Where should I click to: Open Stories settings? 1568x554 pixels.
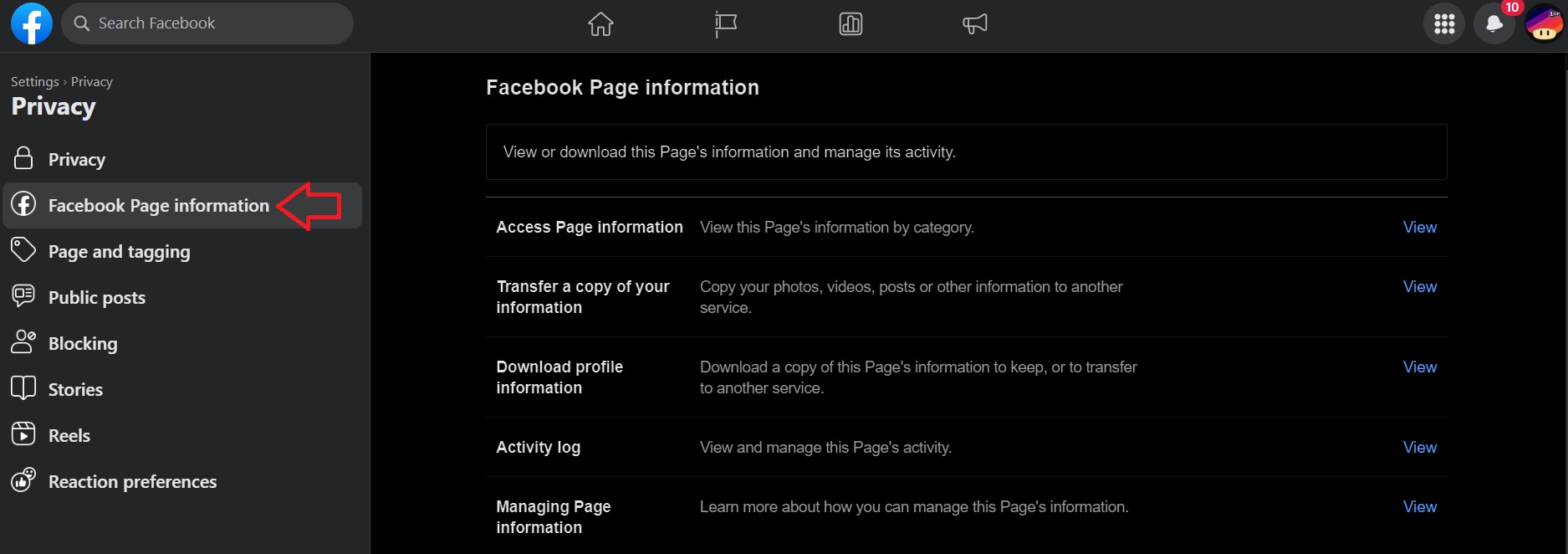click(182, 389)
